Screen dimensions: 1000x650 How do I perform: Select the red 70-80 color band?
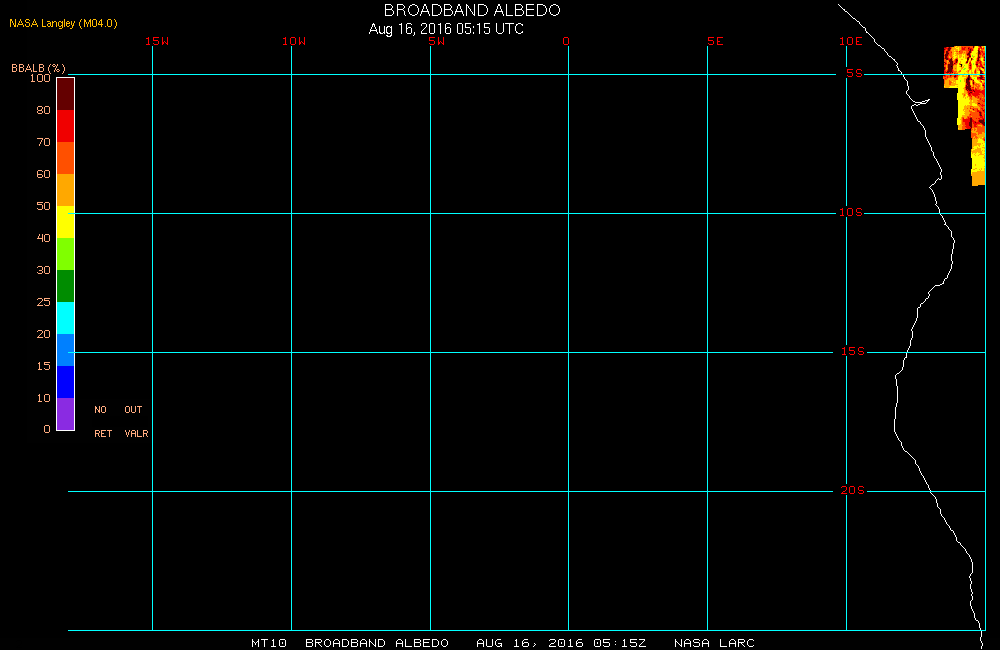click(x=66, y=126)
